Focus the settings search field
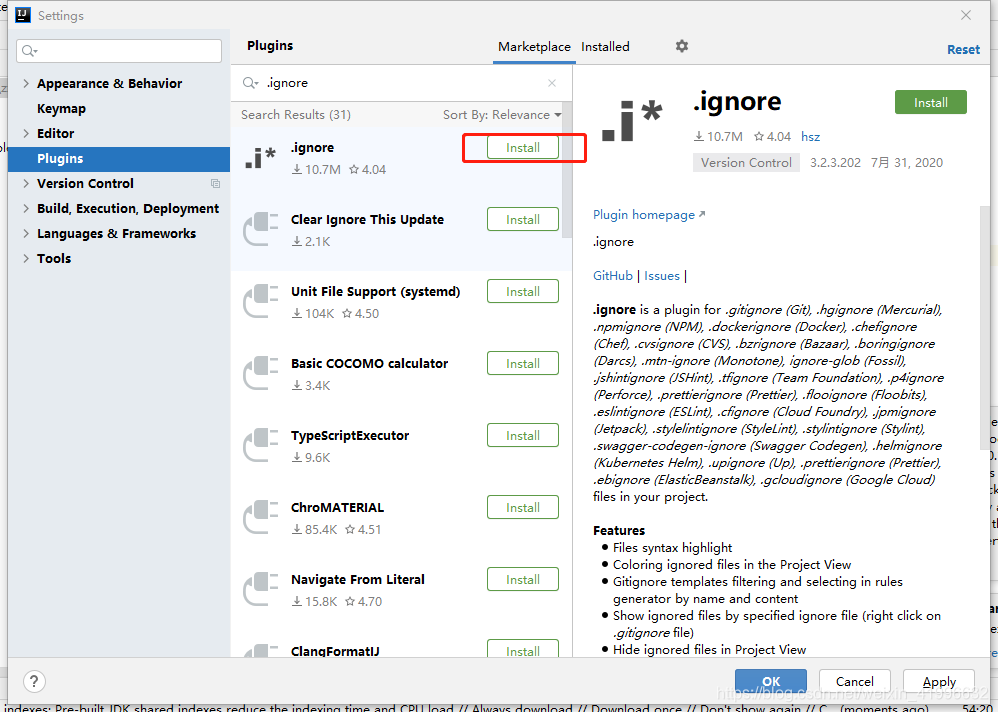This screenshot has height=712, width=998. (119, 51)
